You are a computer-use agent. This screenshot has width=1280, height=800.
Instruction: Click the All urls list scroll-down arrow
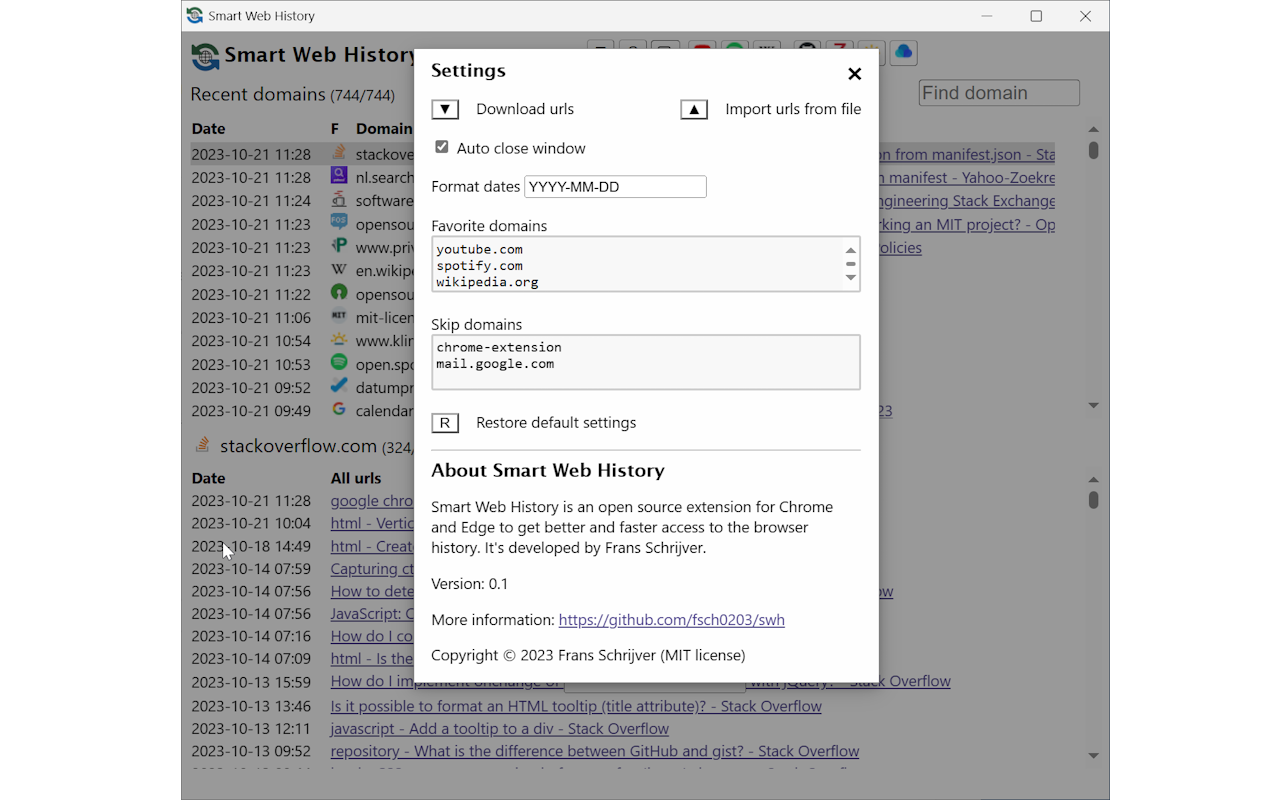point(1093,755)
